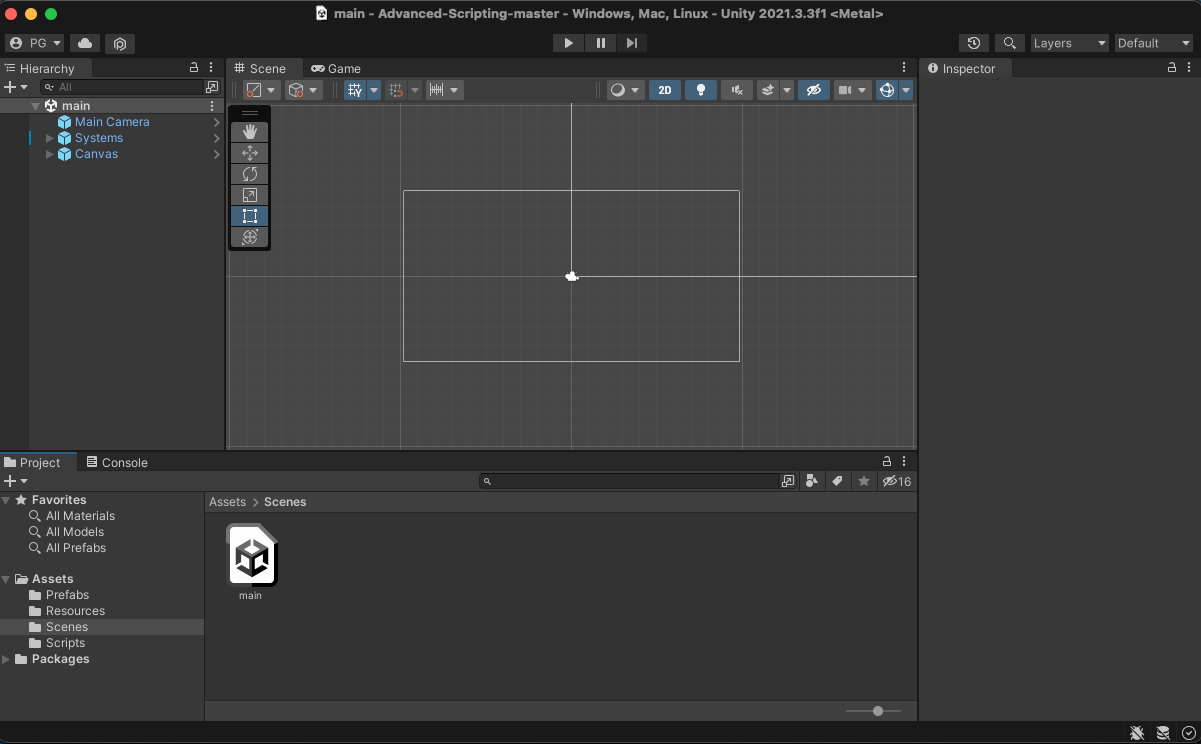This screenshot has width=1201, height=744.
Task: Click the favorites star icon in Project toolbar
Action: point(864,481)
